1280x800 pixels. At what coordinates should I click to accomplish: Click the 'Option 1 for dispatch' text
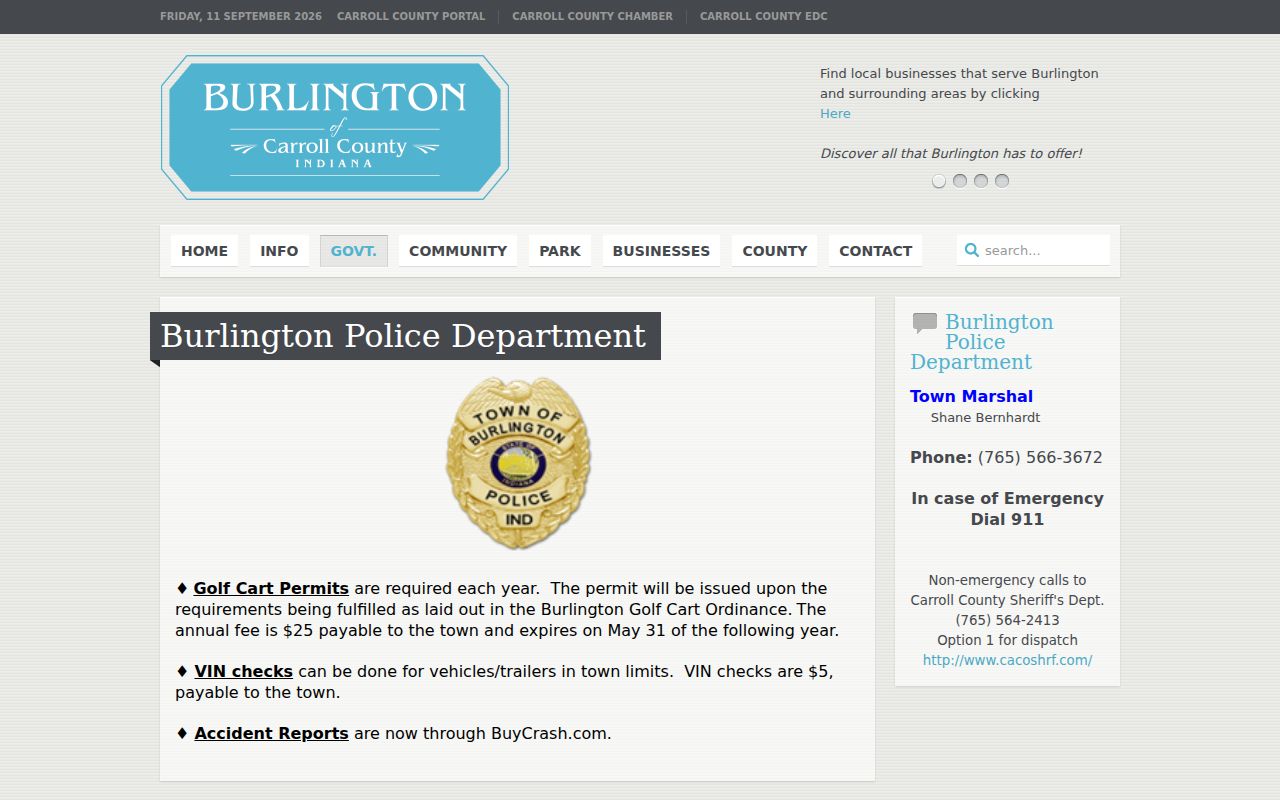point(1007,640)
